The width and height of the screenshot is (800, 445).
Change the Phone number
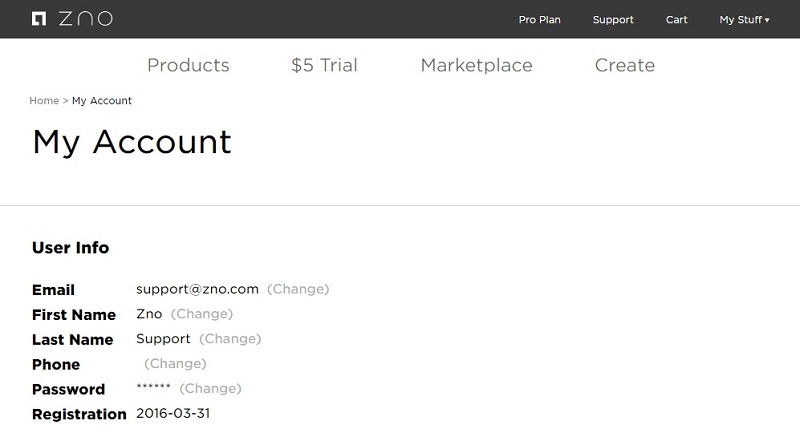point(175,363)
